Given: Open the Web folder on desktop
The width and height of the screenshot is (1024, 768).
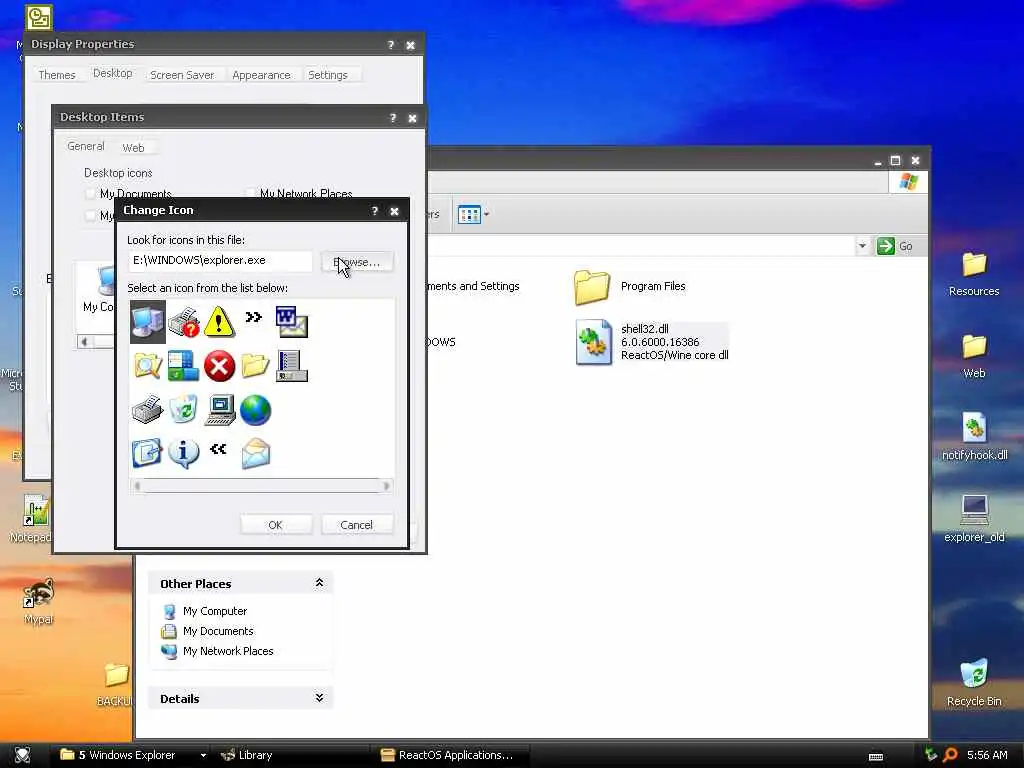Looking at the screenshot, I should pyautogui.click(x=974, y=356).
